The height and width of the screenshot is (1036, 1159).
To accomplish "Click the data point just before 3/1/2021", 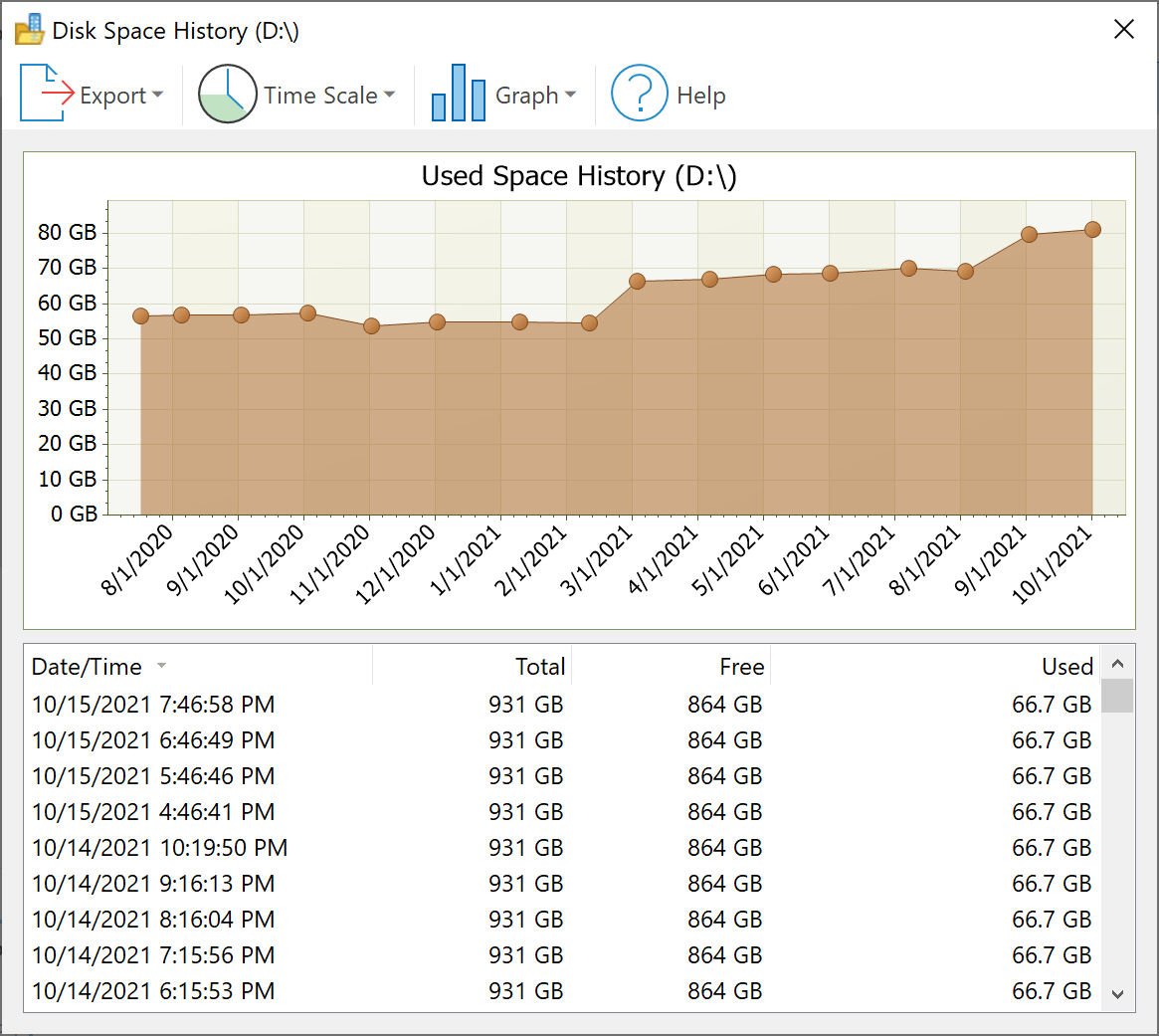I will pos(589,323).
